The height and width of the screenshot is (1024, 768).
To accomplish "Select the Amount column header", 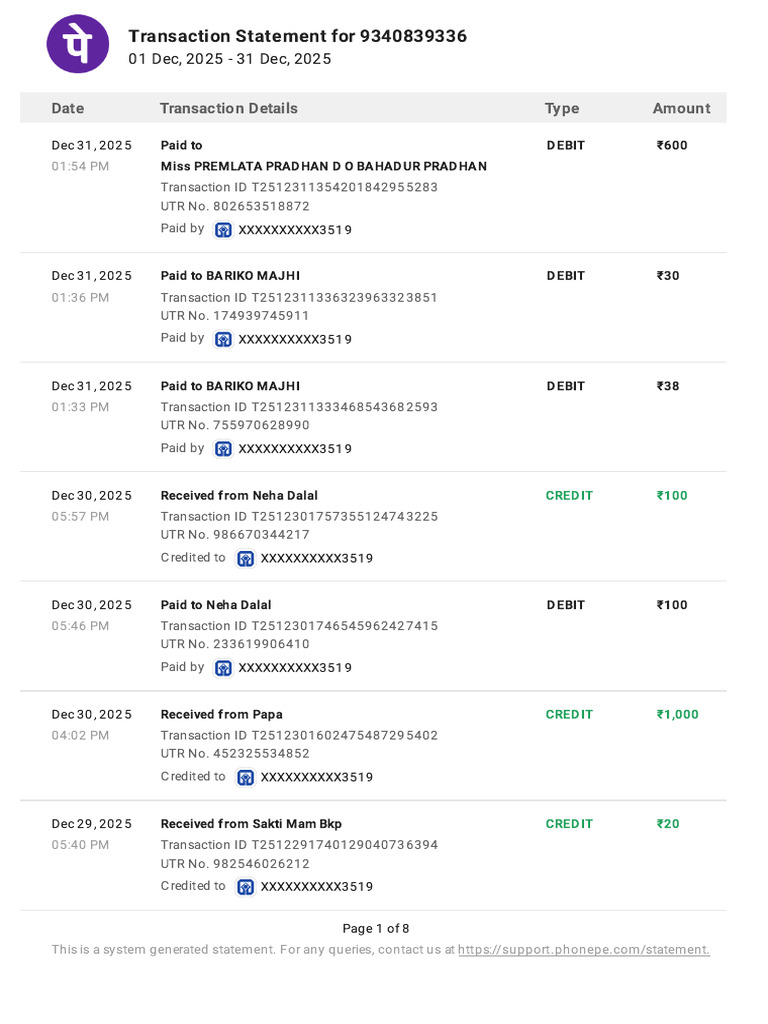I will 681,108.
